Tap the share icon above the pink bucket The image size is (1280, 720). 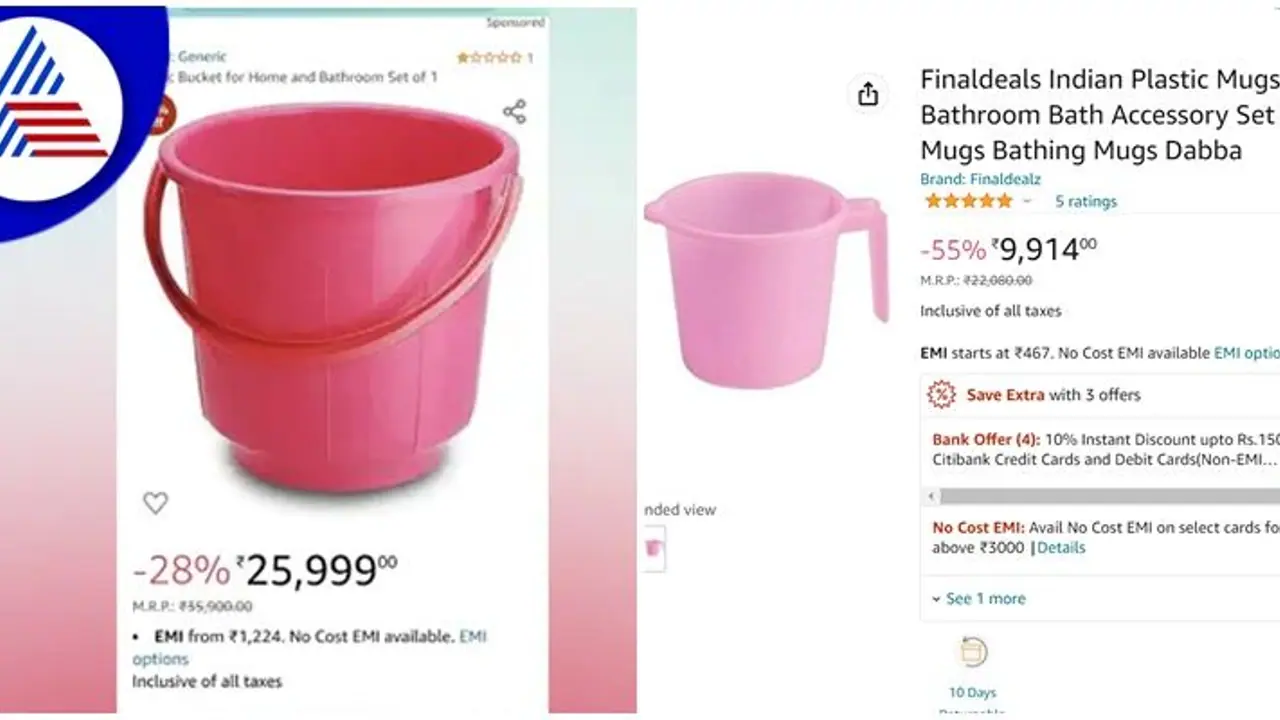pos(514,111)
